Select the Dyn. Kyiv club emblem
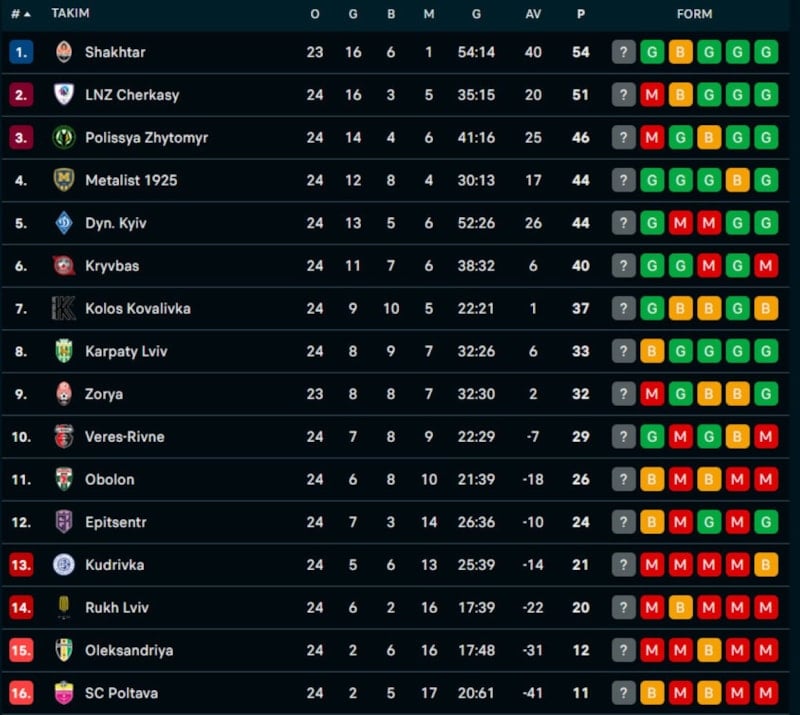800x715 pixels. (64, 223)
